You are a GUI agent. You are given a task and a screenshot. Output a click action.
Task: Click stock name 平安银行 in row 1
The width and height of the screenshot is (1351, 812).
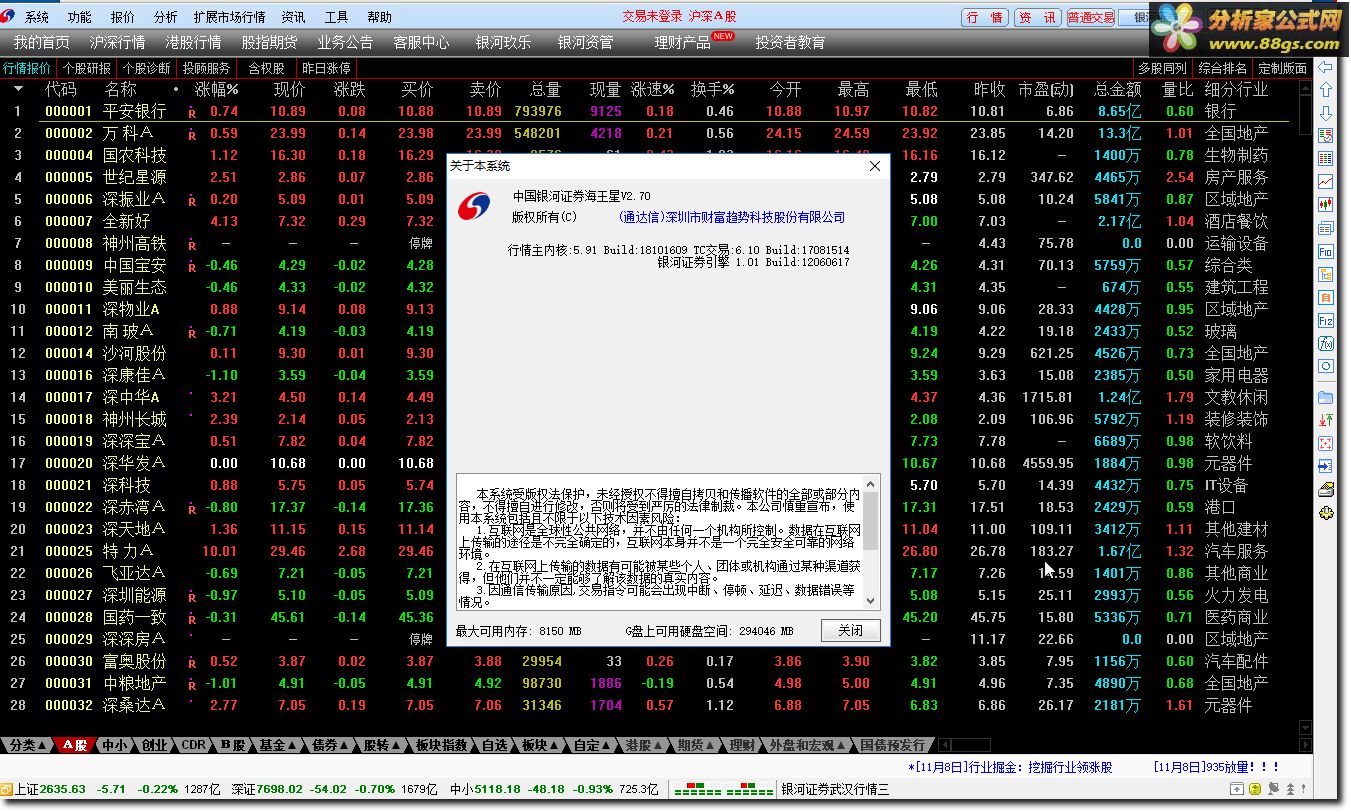(x=135, y=111)
